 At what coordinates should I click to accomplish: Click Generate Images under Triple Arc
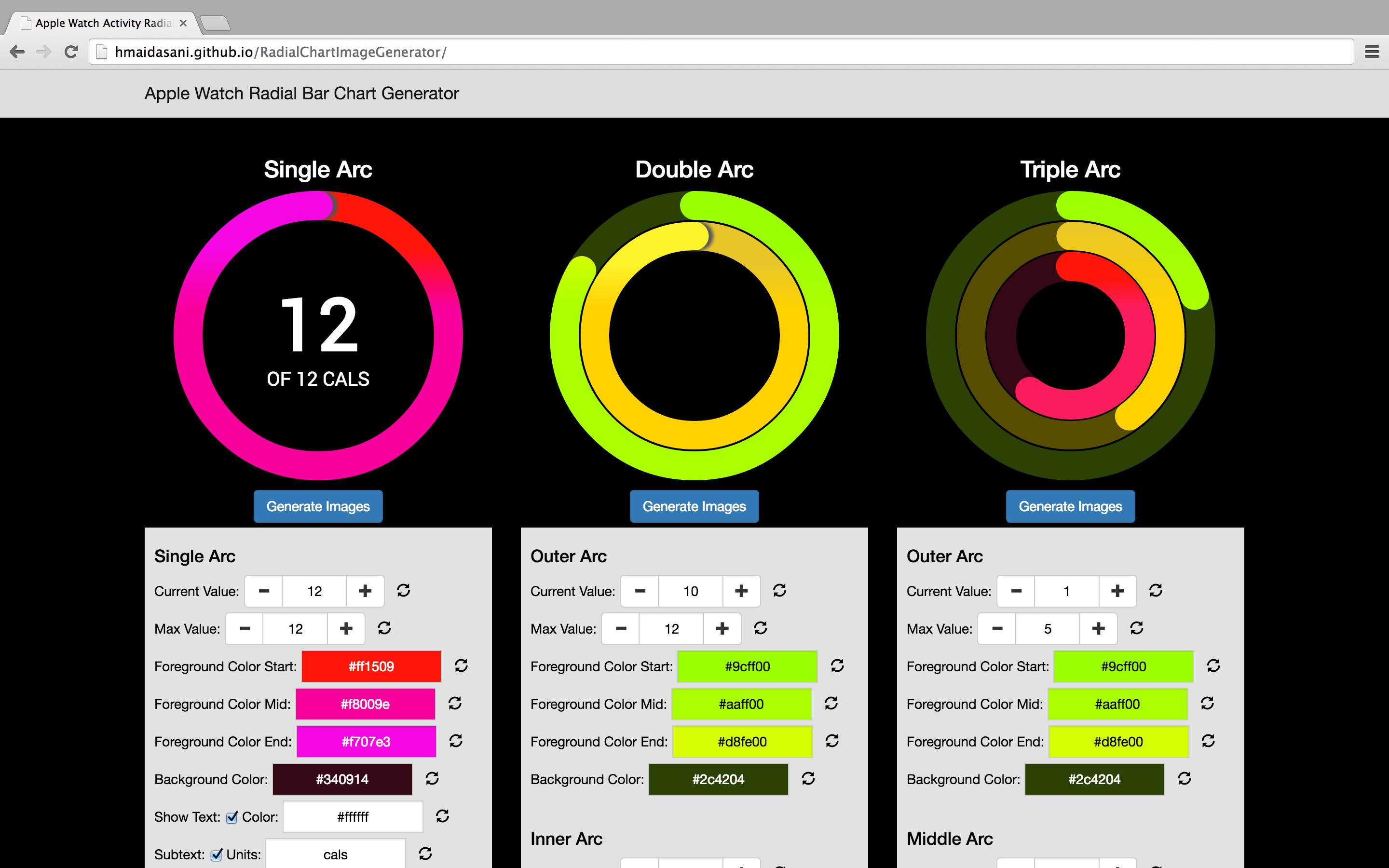point(1070,506)
